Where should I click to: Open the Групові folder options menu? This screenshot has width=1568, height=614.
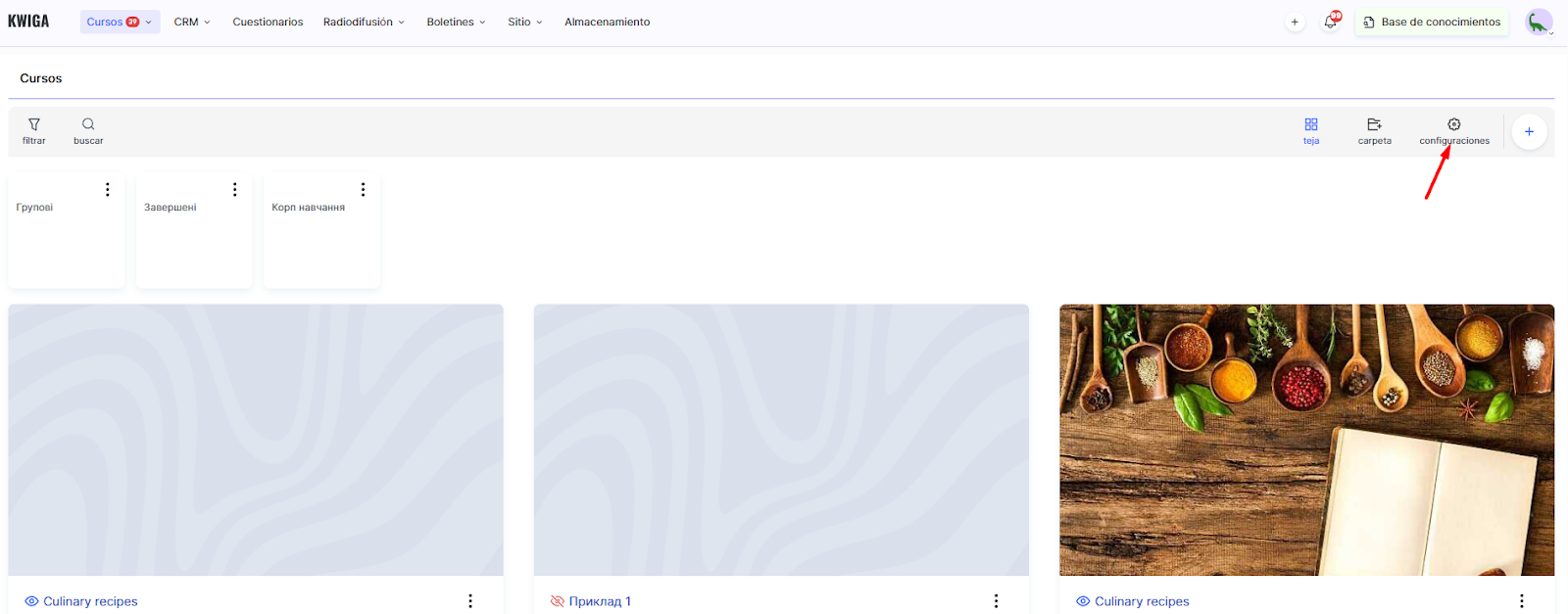coord(108,190)
